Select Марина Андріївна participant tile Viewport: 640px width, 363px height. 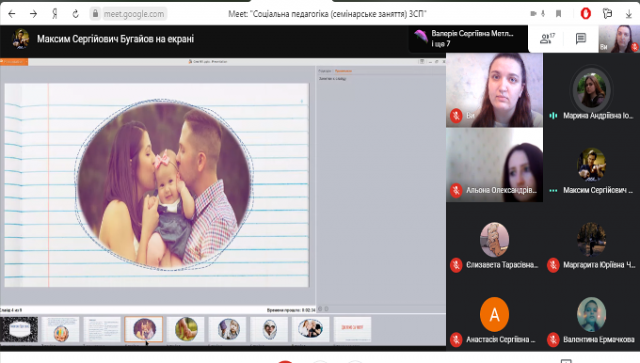point(591,90)
